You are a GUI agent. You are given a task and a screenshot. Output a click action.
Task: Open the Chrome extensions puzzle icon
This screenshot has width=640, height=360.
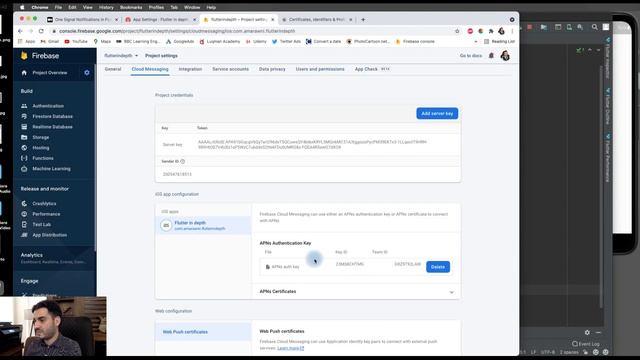491,31
